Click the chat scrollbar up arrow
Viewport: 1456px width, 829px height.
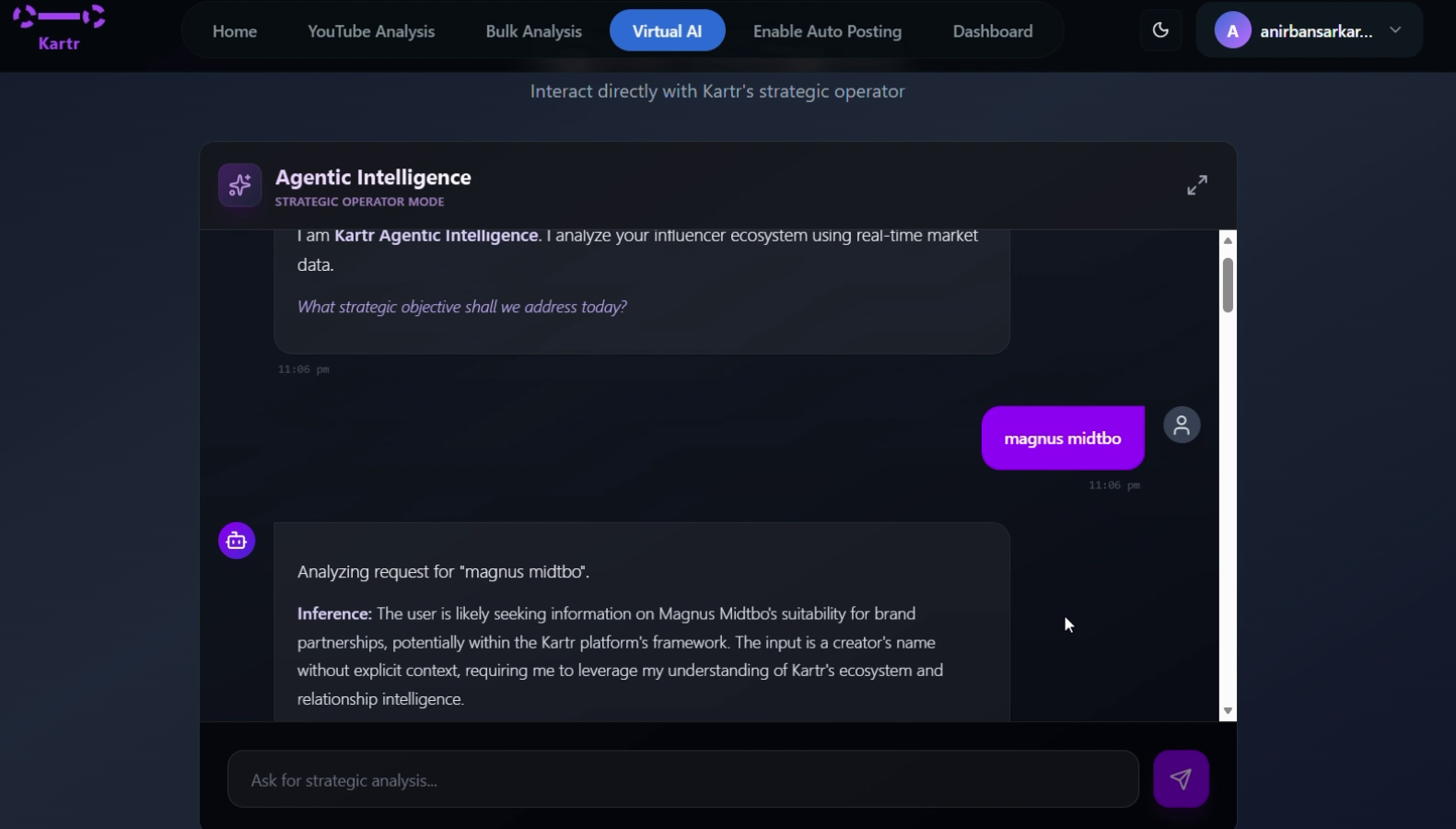pos(1228,240)
